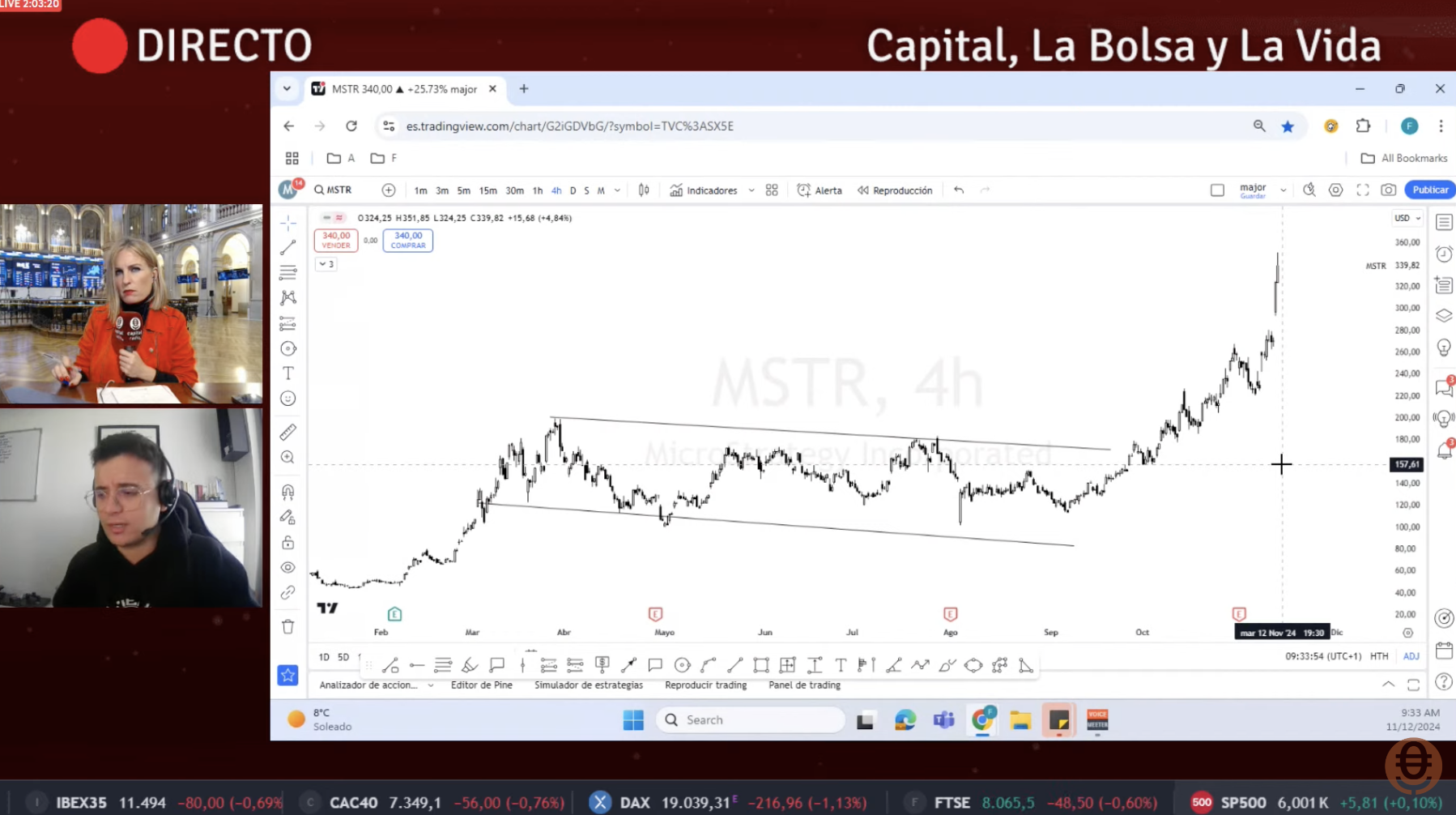Set the 1D date range
This screenshot has height=815, width=1456.
tap(324, 657)
